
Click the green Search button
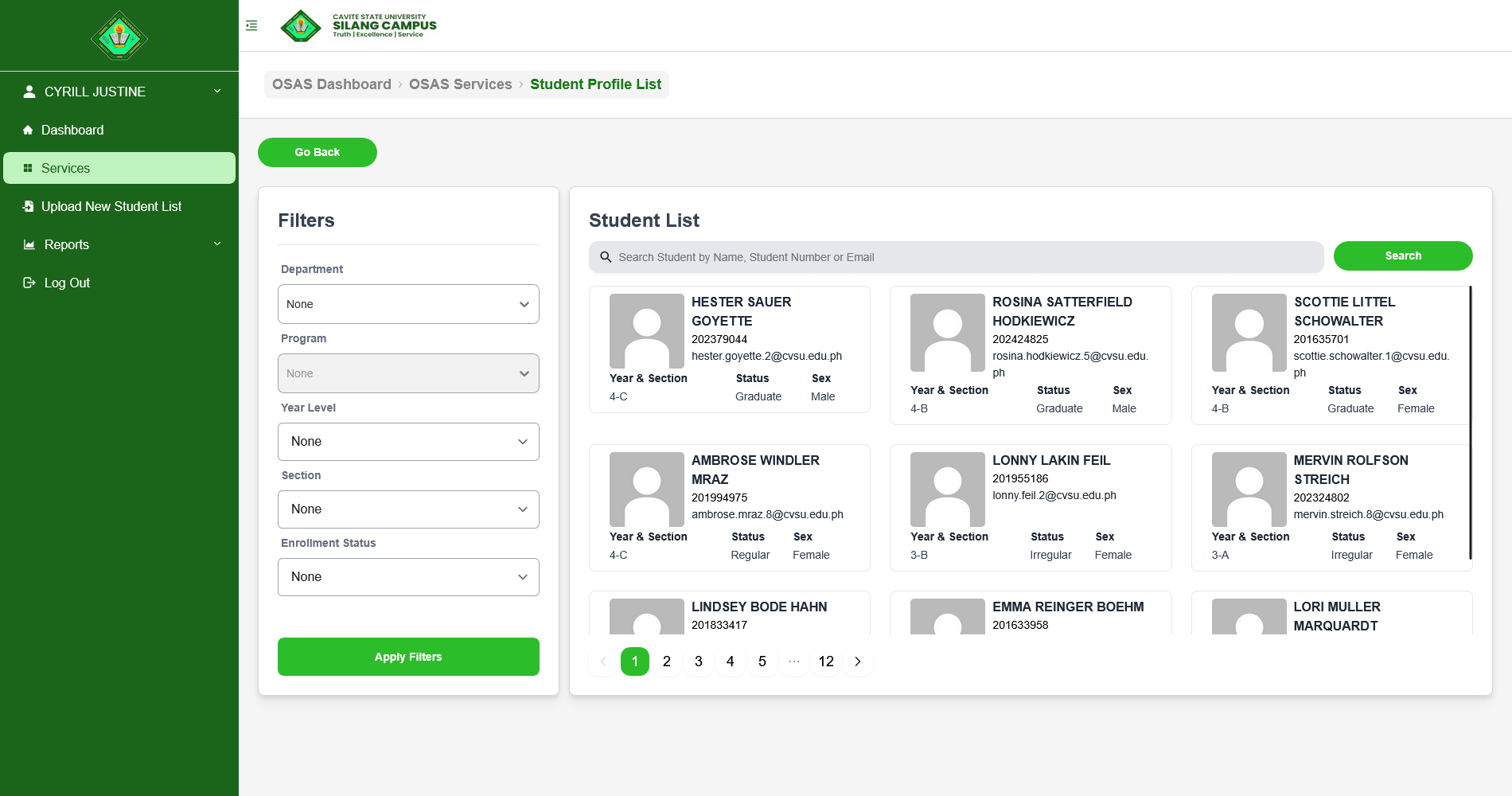(1402, 256)
